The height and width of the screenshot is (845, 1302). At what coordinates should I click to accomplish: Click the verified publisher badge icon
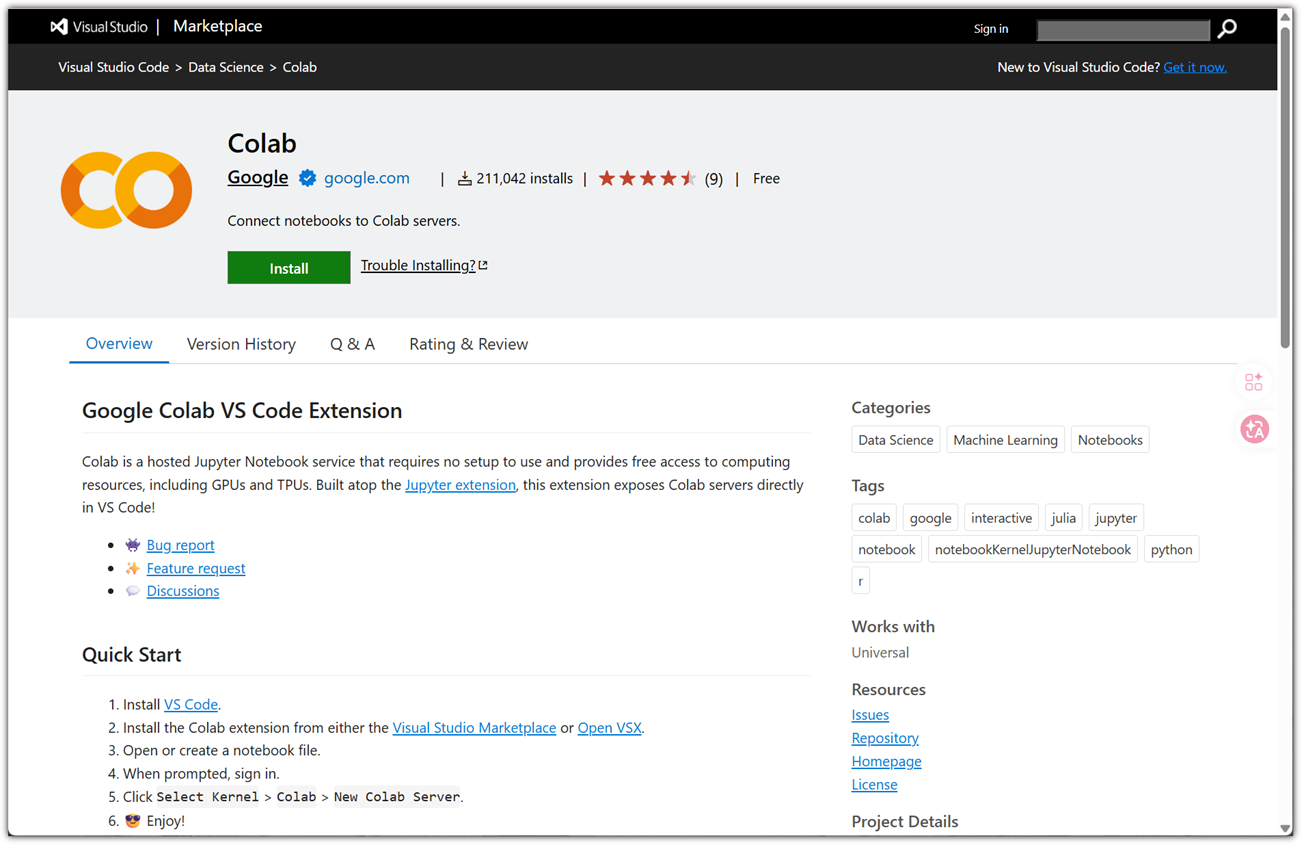pos(308,178)
